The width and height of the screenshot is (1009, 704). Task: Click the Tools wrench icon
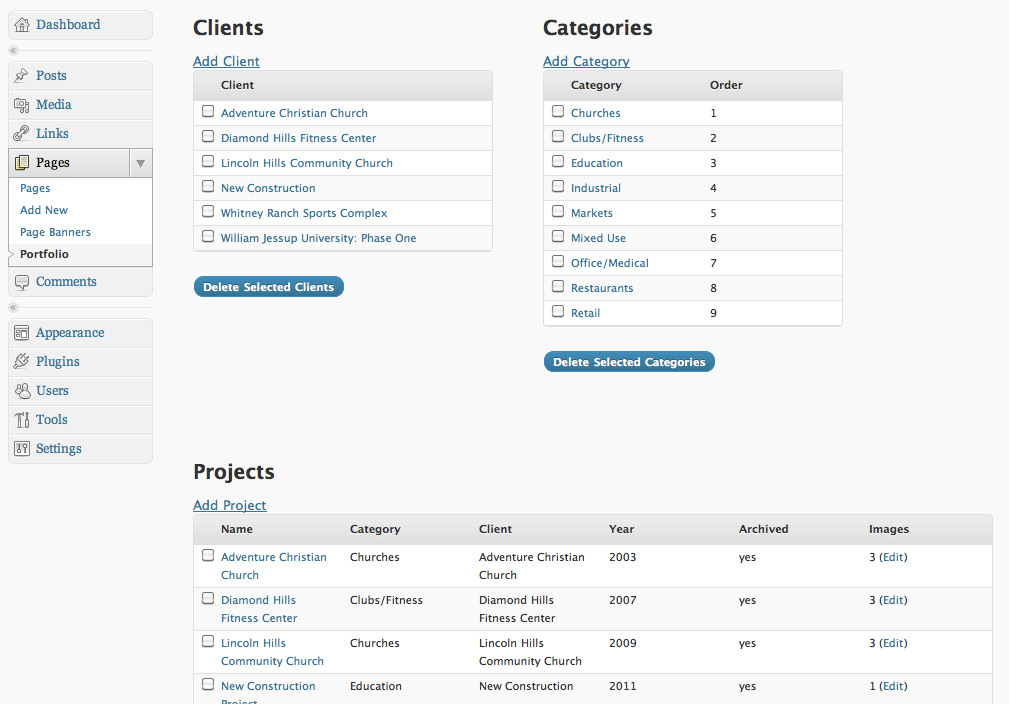pyautogui.click(x=21, y=420)
